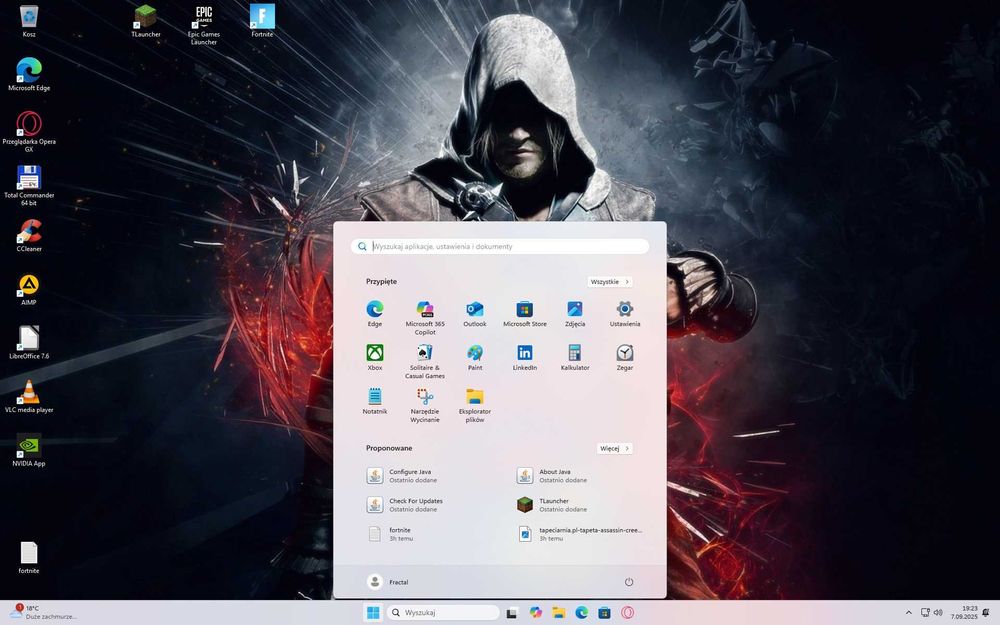Select the NVIDIA App desktop icon
Screen dimensions: 1000x625
29,450
